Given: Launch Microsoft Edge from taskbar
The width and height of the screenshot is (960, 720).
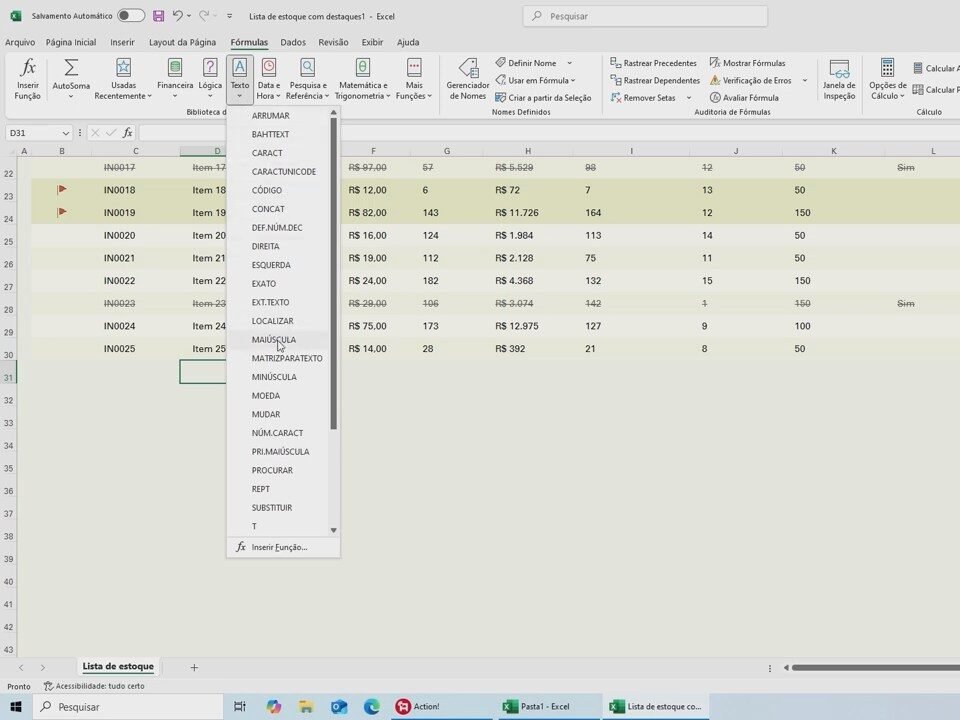Looking at the screenshot, I should [x=372, y=706].
